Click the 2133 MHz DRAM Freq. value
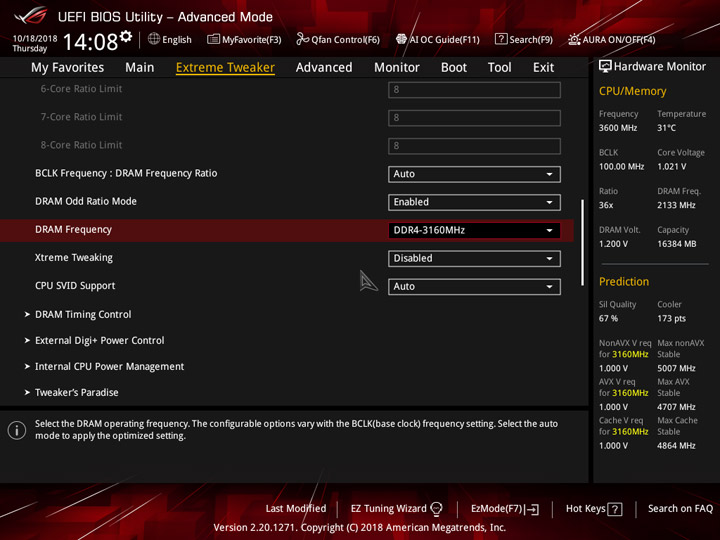Screen dimensions: 720x540 (x=676, y=205)
